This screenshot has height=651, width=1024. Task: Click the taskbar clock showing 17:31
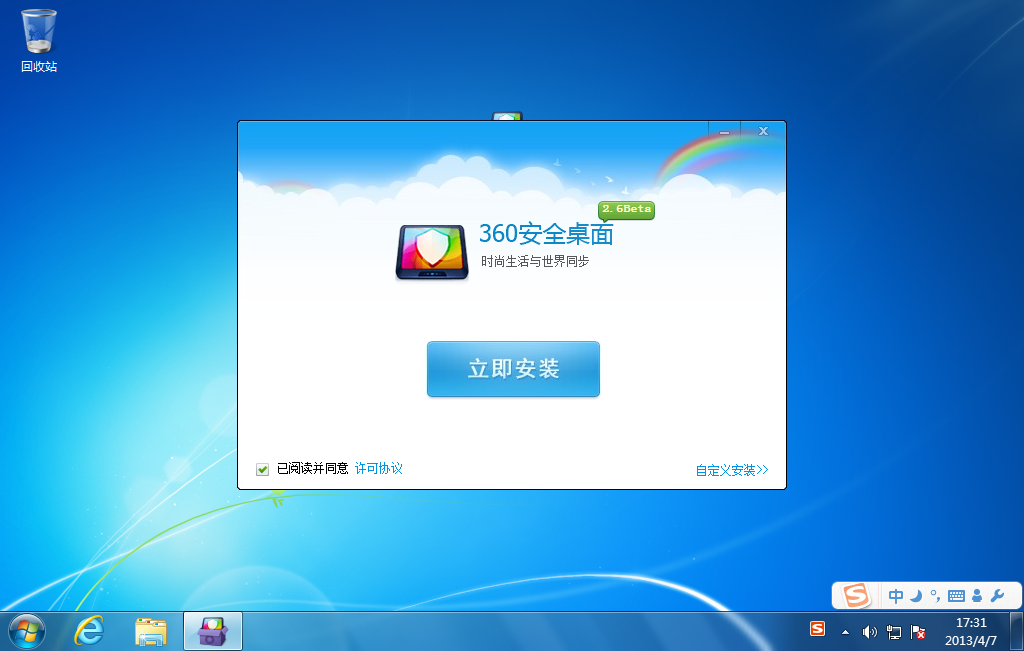971,631
